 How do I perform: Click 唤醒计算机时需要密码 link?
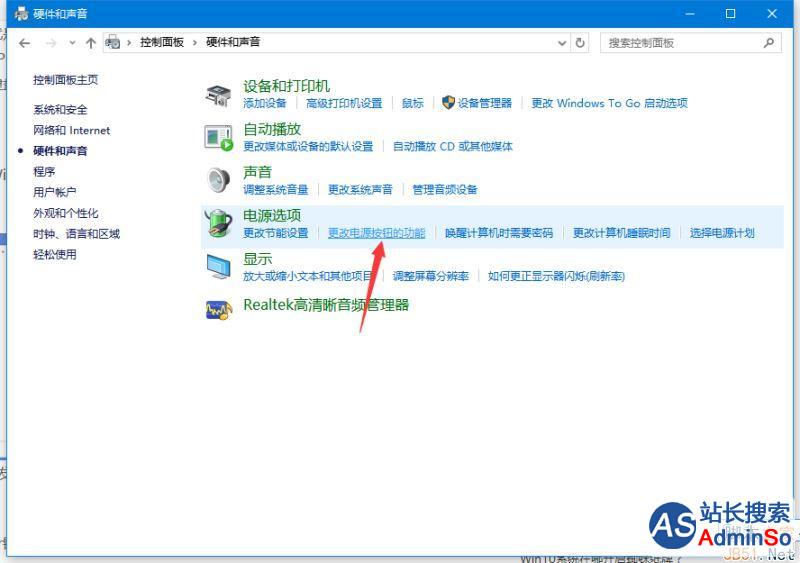click(499, 233)
